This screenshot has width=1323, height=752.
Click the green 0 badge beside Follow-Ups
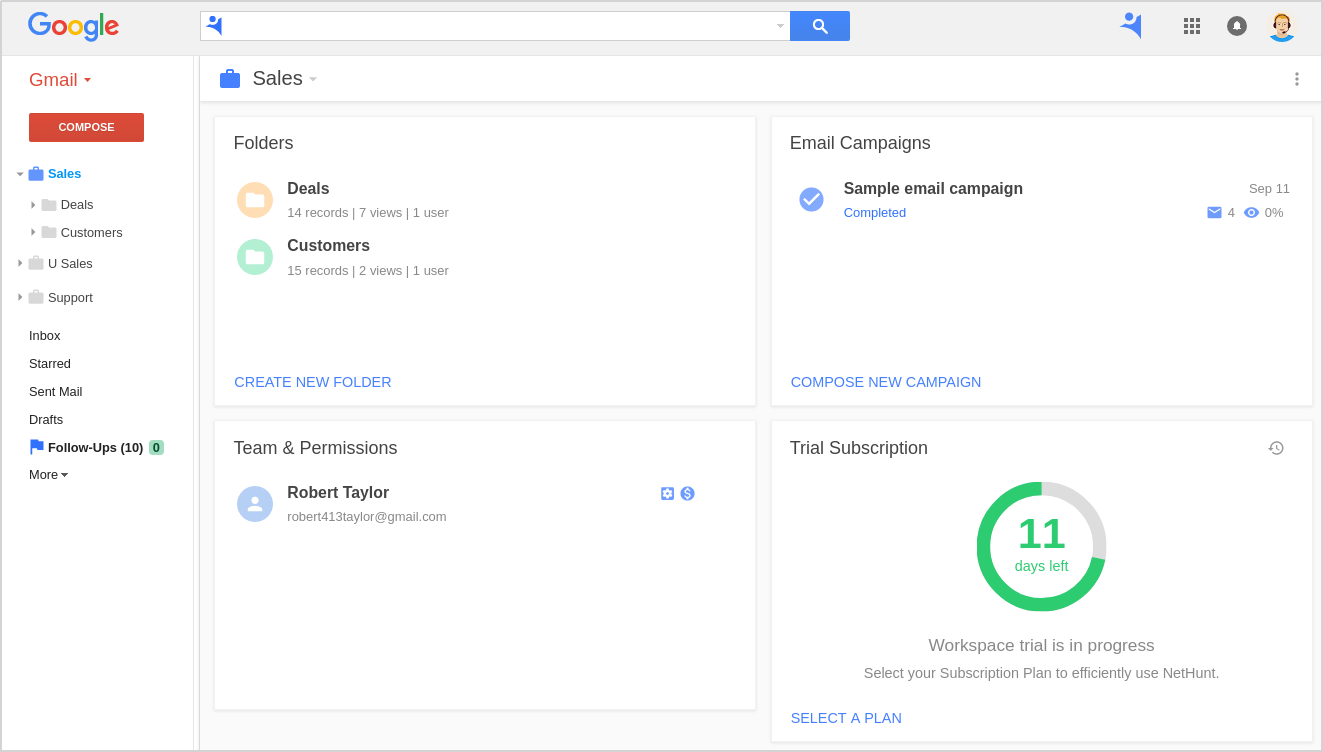point(156,448)
